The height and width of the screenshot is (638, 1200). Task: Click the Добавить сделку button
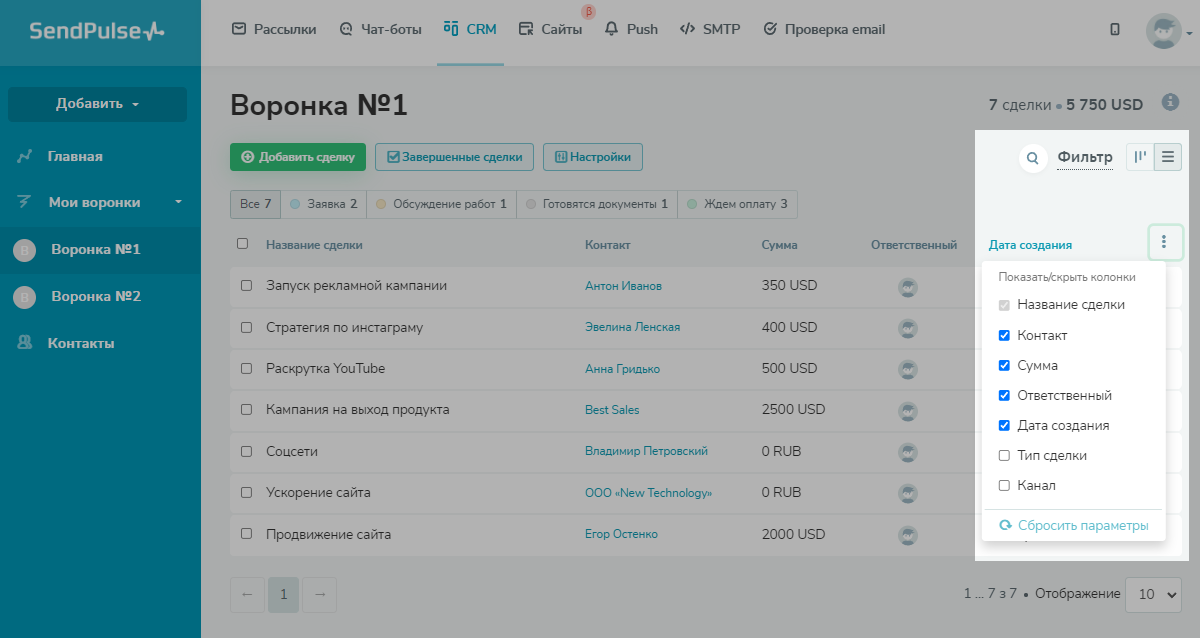point(298,157)
